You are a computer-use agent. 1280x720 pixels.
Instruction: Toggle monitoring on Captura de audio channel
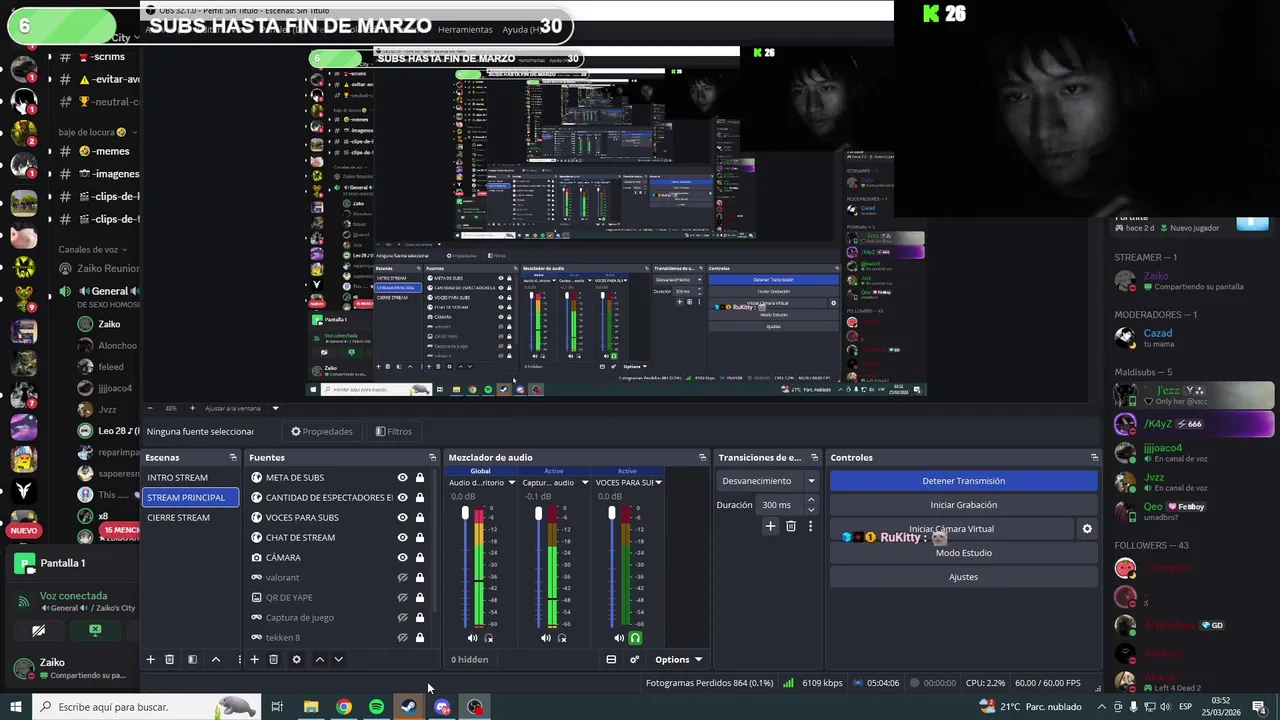click(562, 638)
